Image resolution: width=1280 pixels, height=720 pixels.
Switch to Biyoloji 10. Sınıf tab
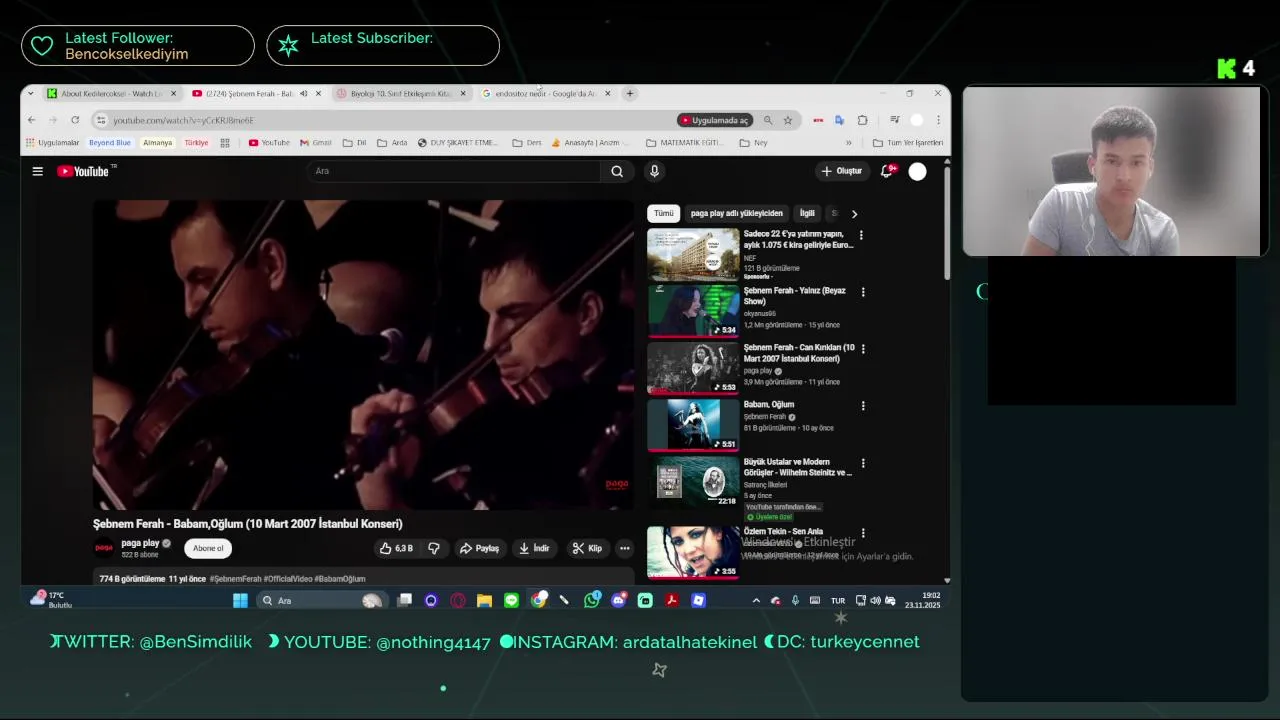(401, 93)
